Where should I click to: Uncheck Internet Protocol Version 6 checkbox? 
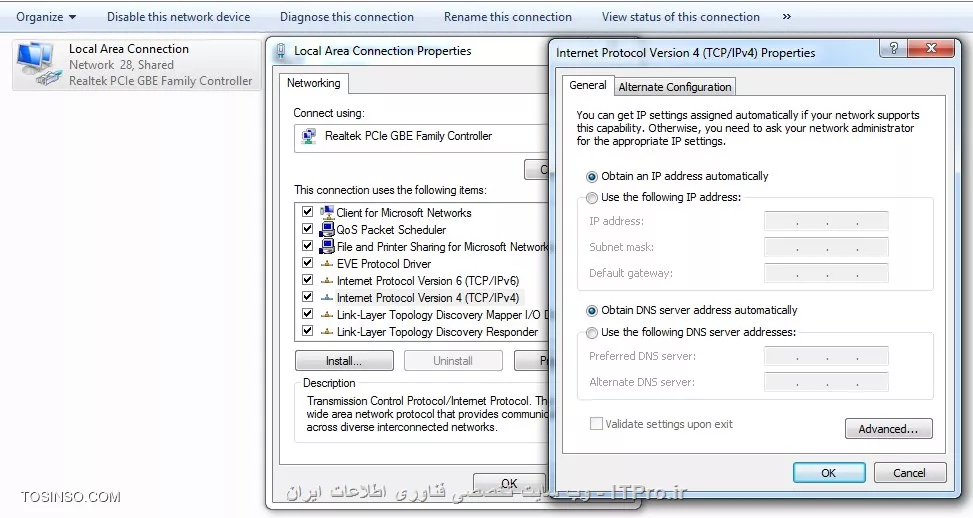[307, 280]
